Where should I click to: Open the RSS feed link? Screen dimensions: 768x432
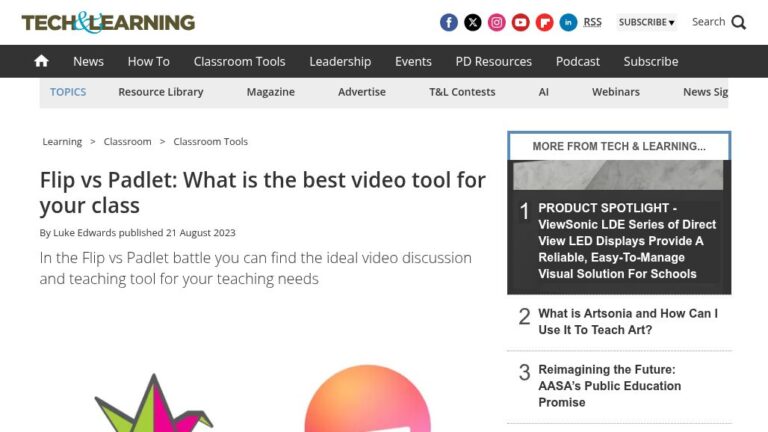tap(593, 23)
